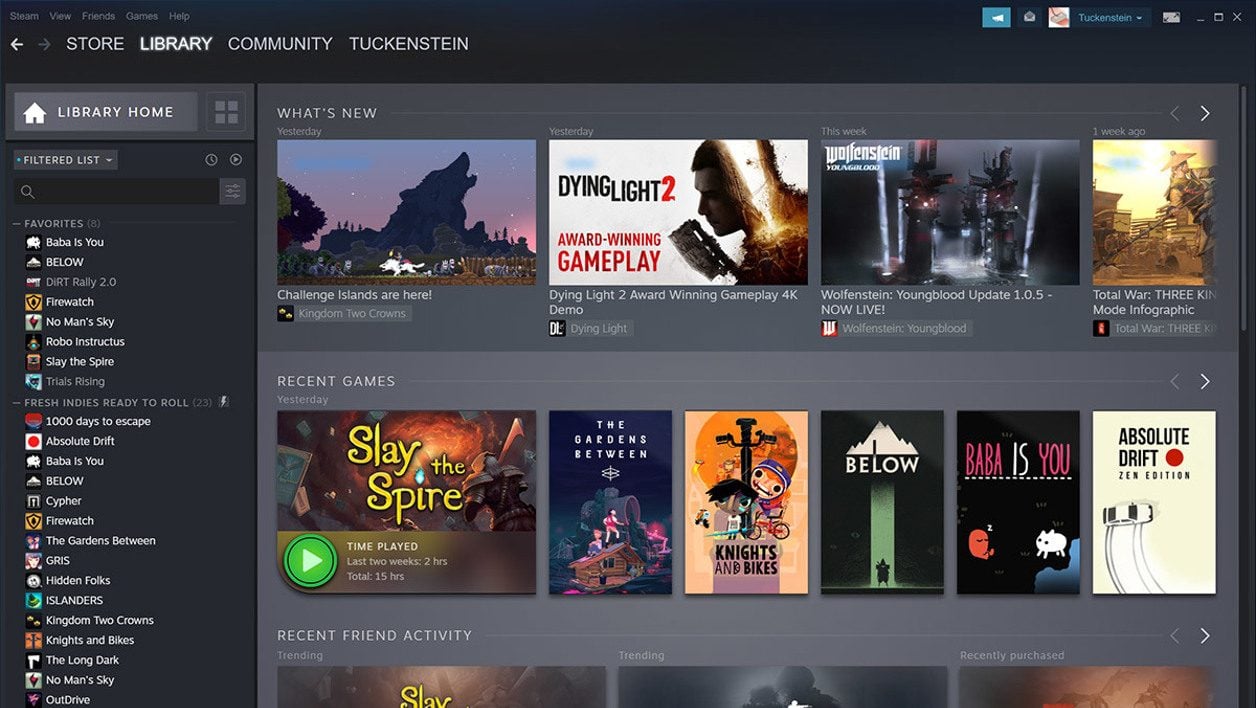Click the Hidden Folks game icon
The image size is (1256, 708).
coord(33,581)
